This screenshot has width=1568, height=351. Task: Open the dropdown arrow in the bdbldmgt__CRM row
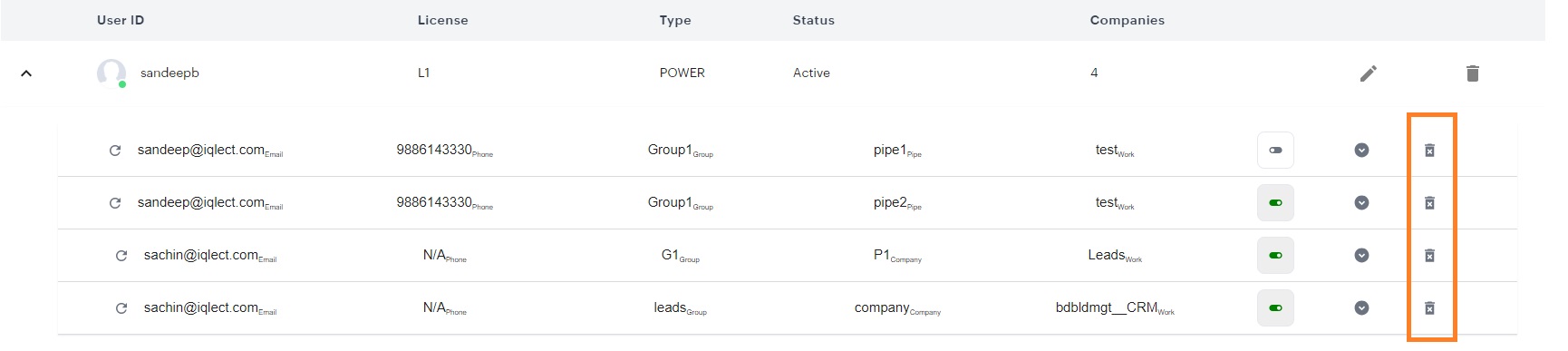tap(1361, 308)
